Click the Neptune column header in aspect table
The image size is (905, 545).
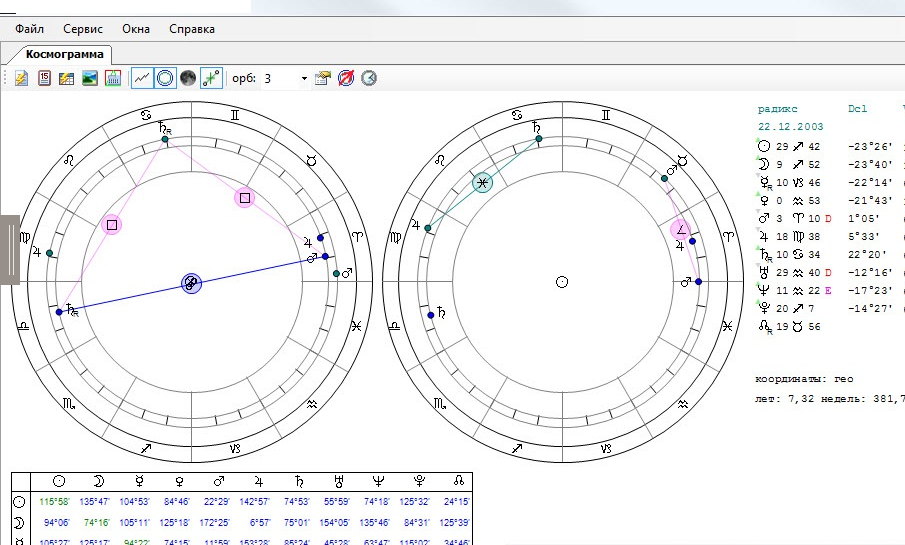click(x=379, y=481)
